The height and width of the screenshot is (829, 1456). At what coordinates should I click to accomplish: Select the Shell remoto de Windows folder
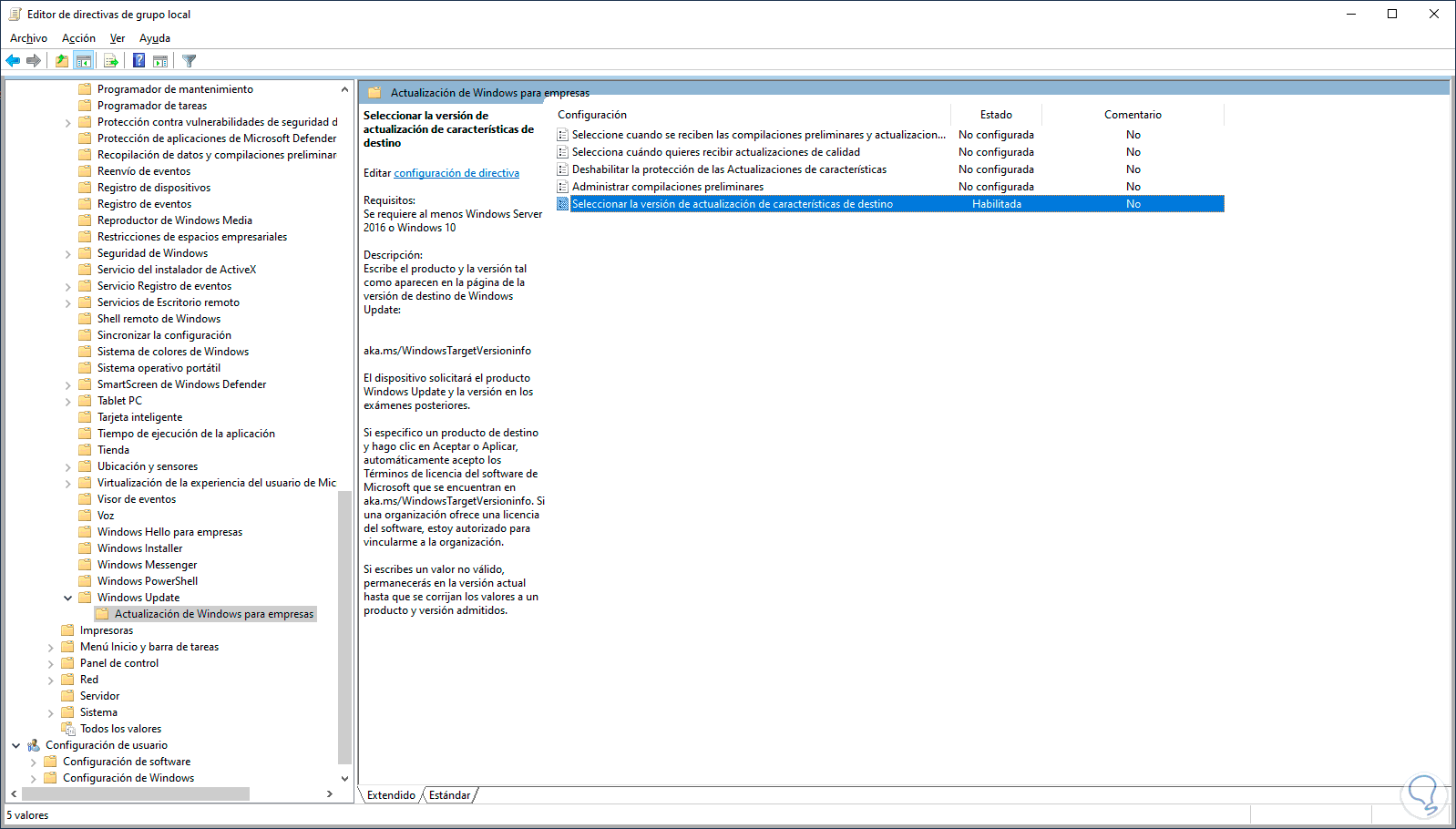tap(159, 319)
